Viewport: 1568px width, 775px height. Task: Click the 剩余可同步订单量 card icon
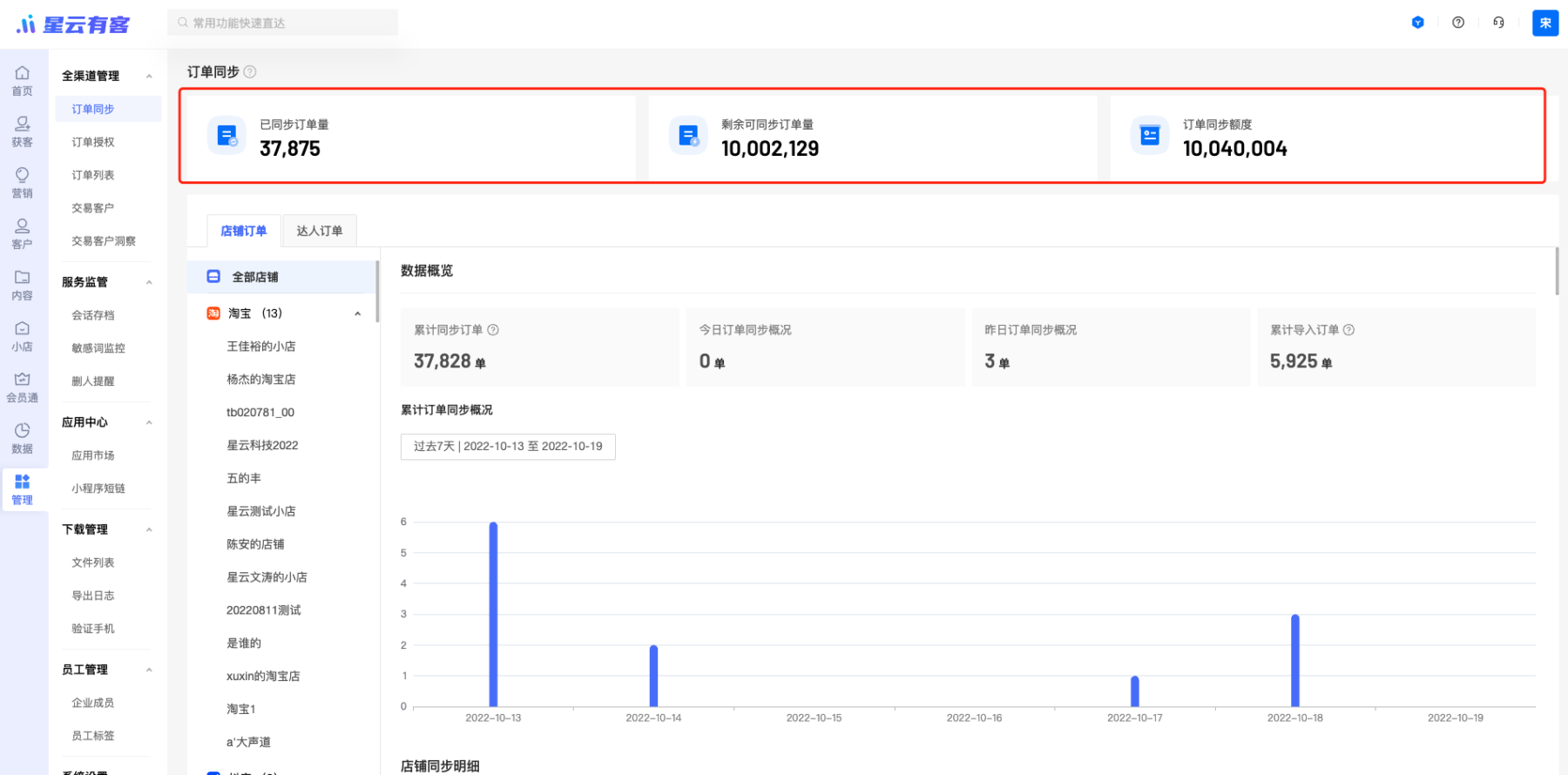coord(688,136)
